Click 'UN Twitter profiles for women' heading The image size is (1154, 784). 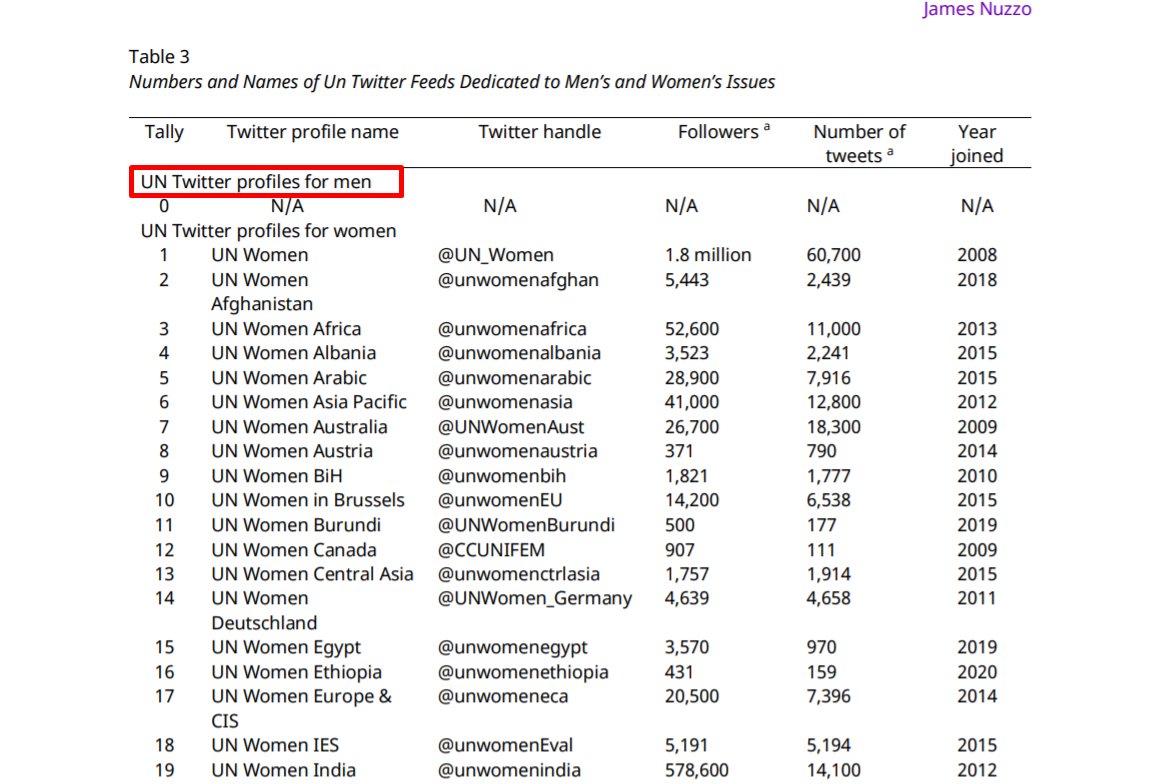click(x=269, y=231)
